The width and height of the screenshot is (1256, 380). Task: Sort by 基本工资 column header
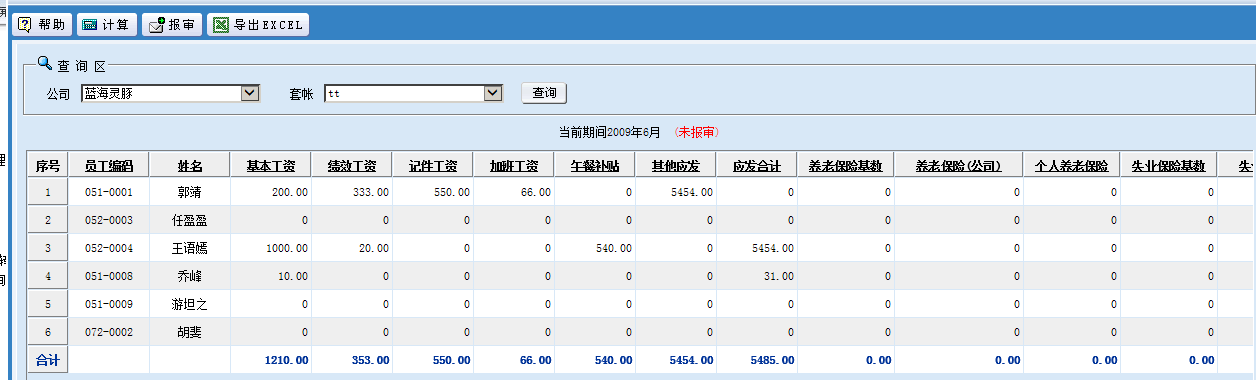pos(271,166)
